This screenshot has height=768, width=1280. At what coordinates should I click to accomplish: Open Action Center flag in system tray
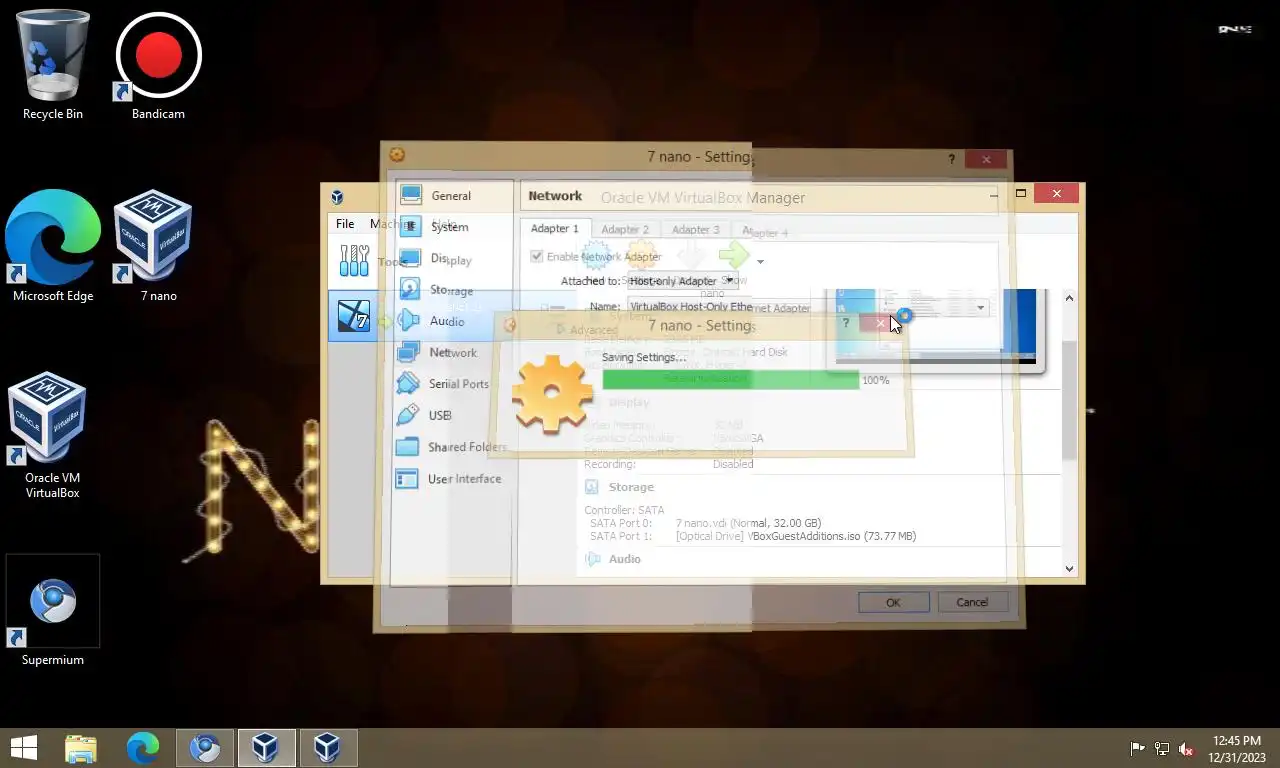[x=1137, y=748]
